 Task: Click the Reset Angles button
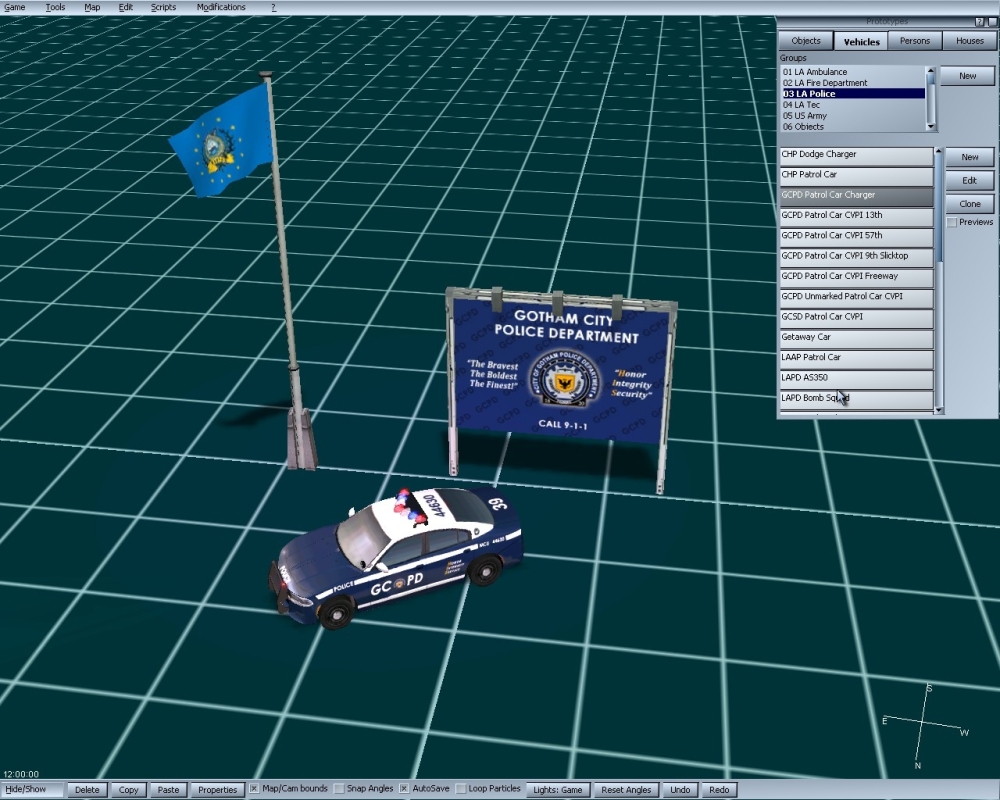point(626,790)
